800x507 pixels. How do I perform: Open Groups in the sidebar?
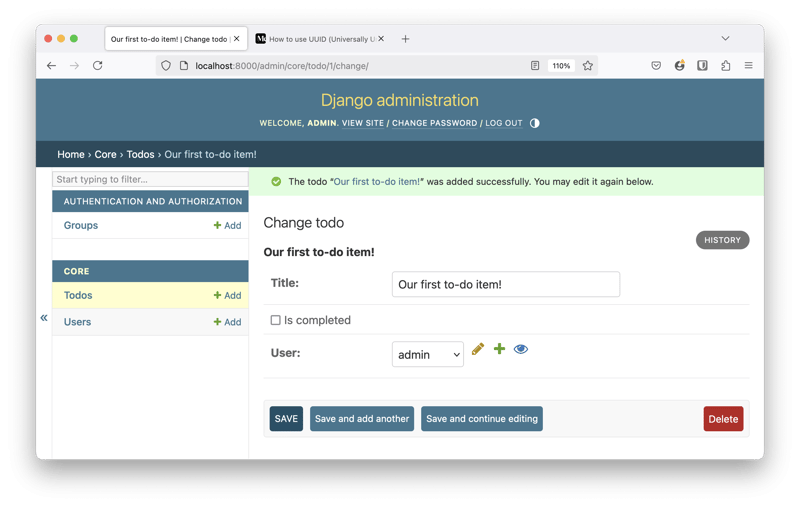[x=81, y=225]
